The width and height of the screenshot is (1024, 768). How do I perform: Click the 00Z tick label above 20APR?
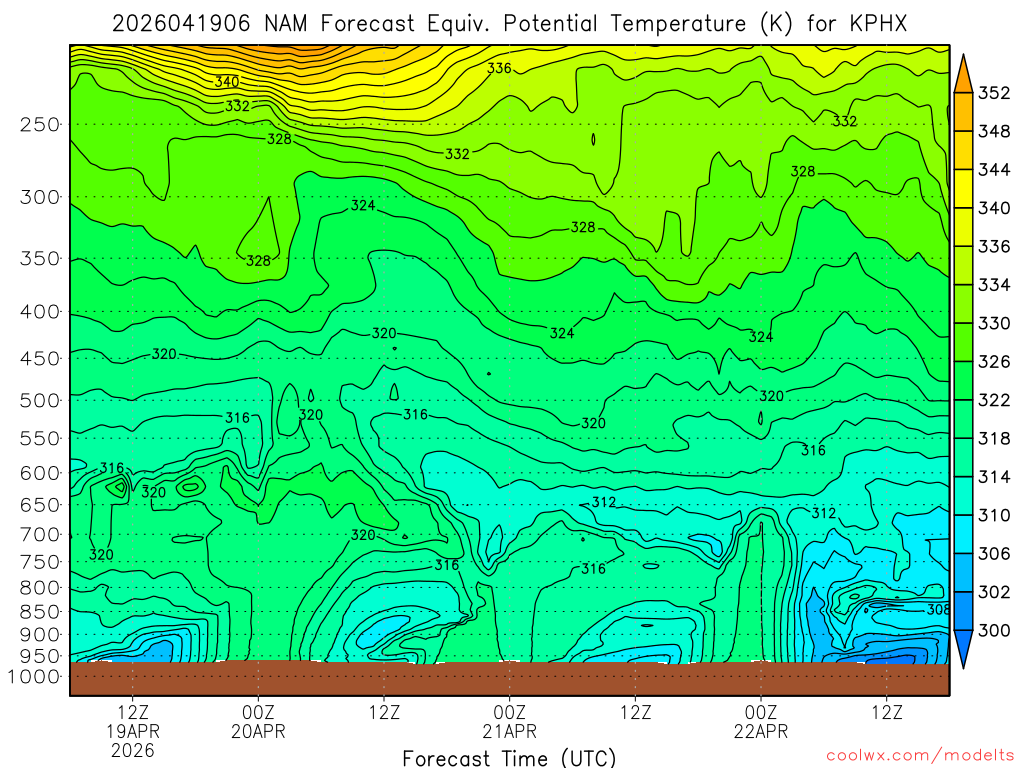click(258, 712)
